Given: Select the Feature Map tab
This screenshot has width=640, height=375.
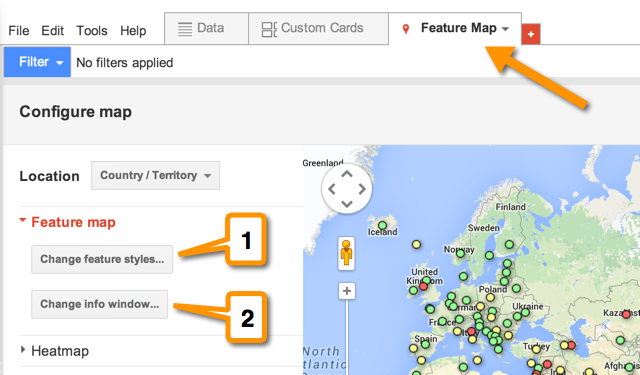Looking at the screenshot, I should tap(455, 28).
